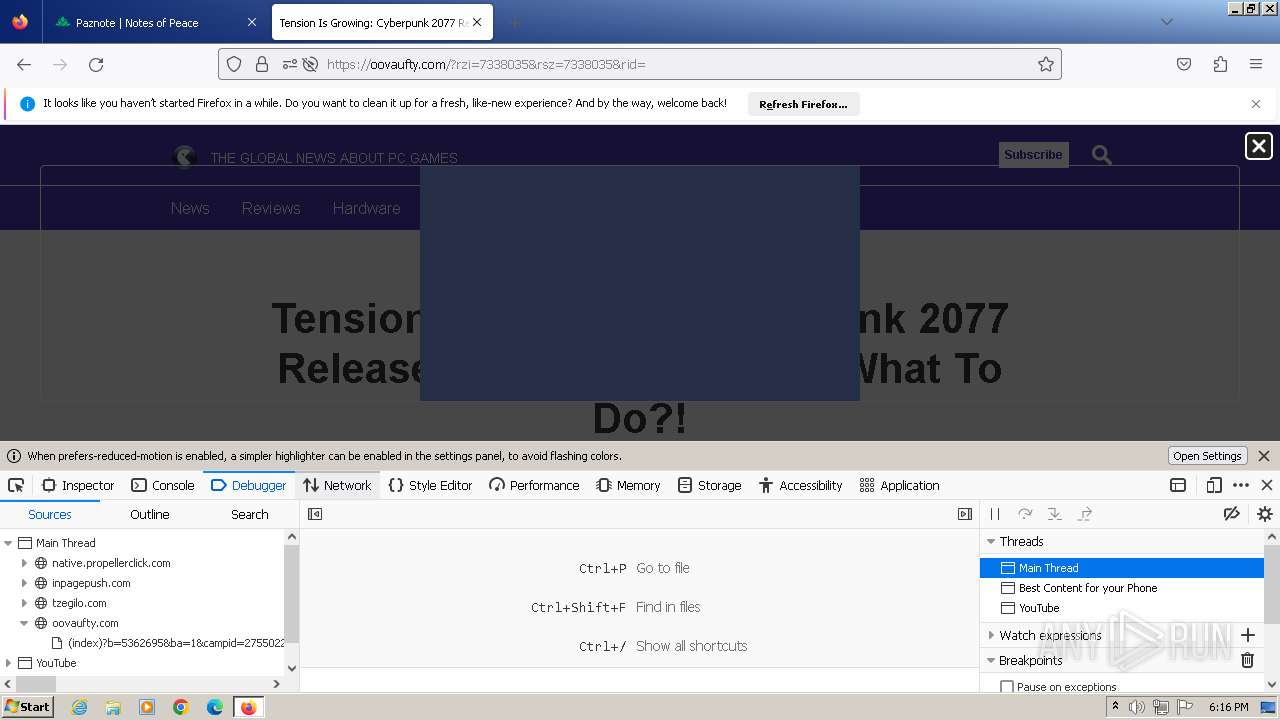Open the Memory tab

click(628, 485)
